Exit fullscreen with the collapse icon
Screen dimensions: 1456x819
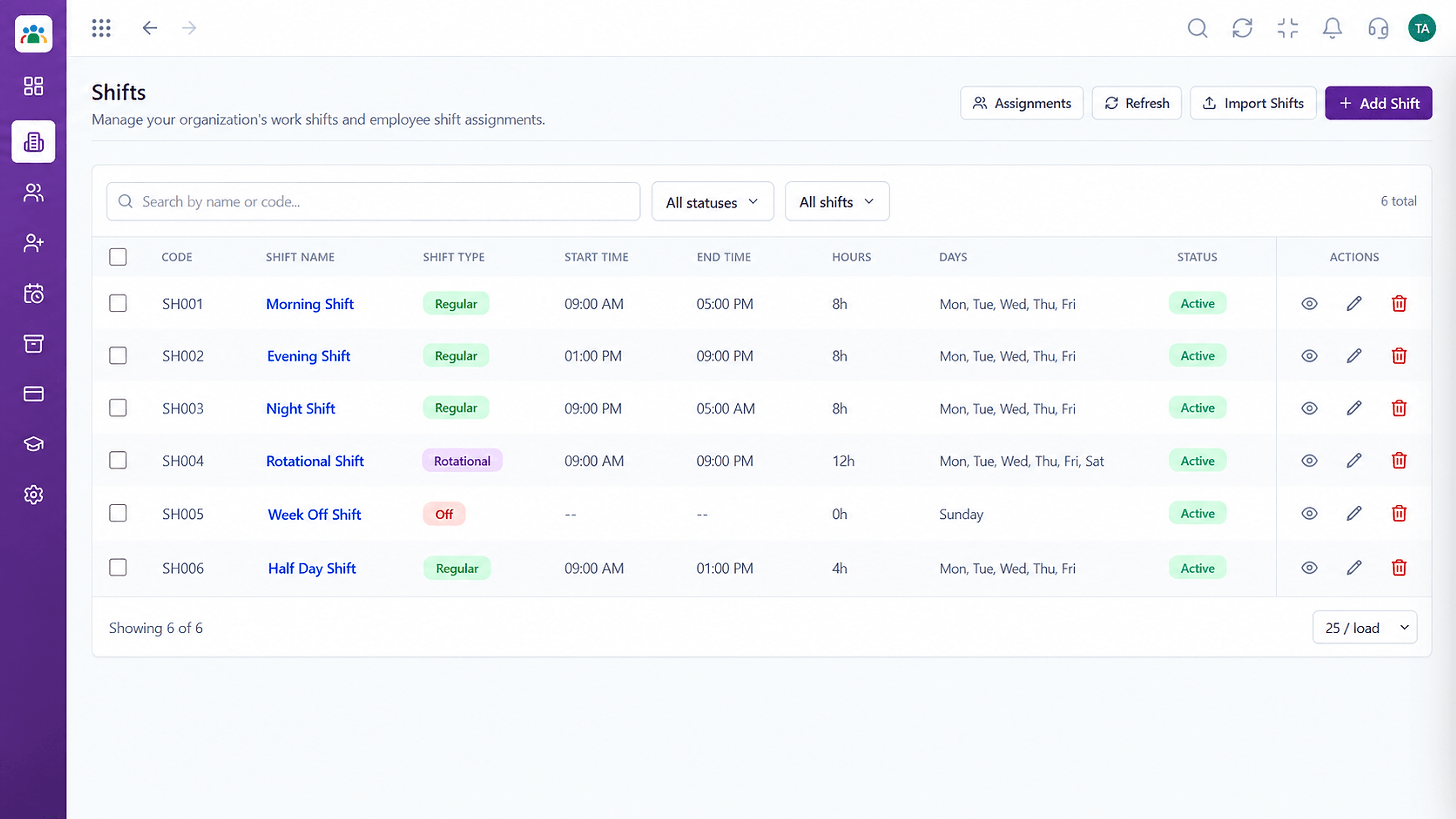click(x=1287, y=28)
